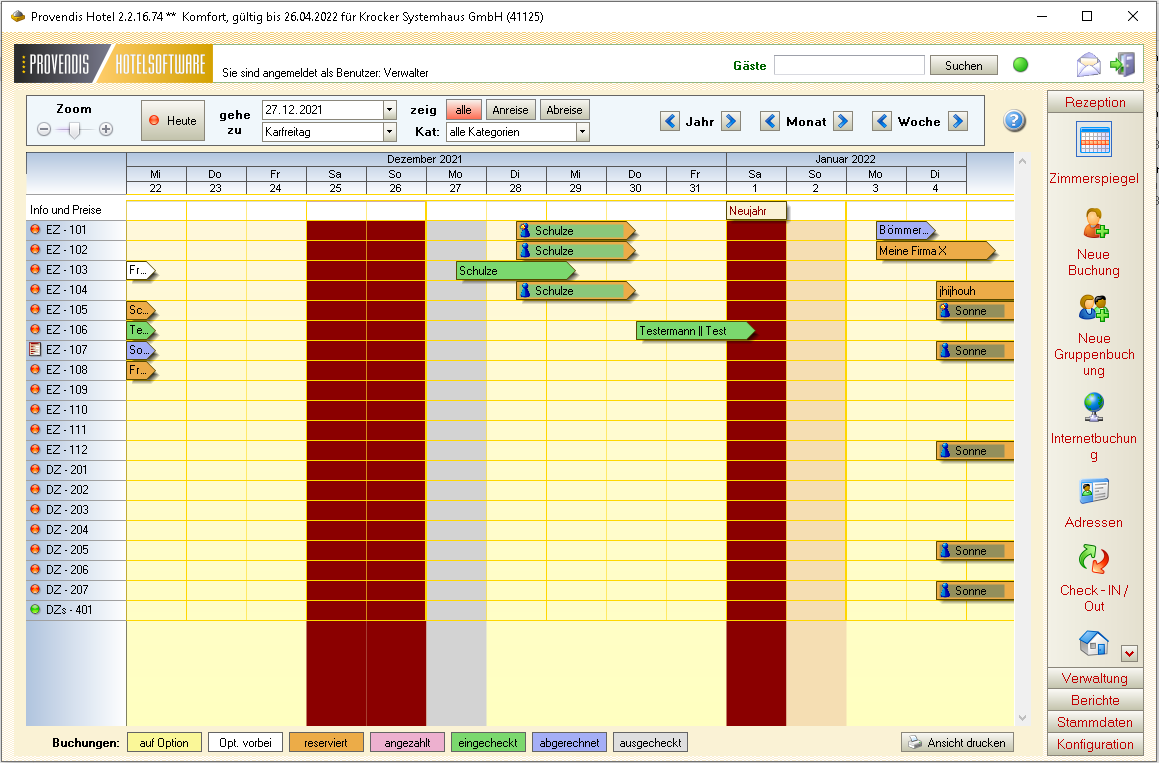
Task: Toggle the Abreise filter button
Action: [564, 110]
